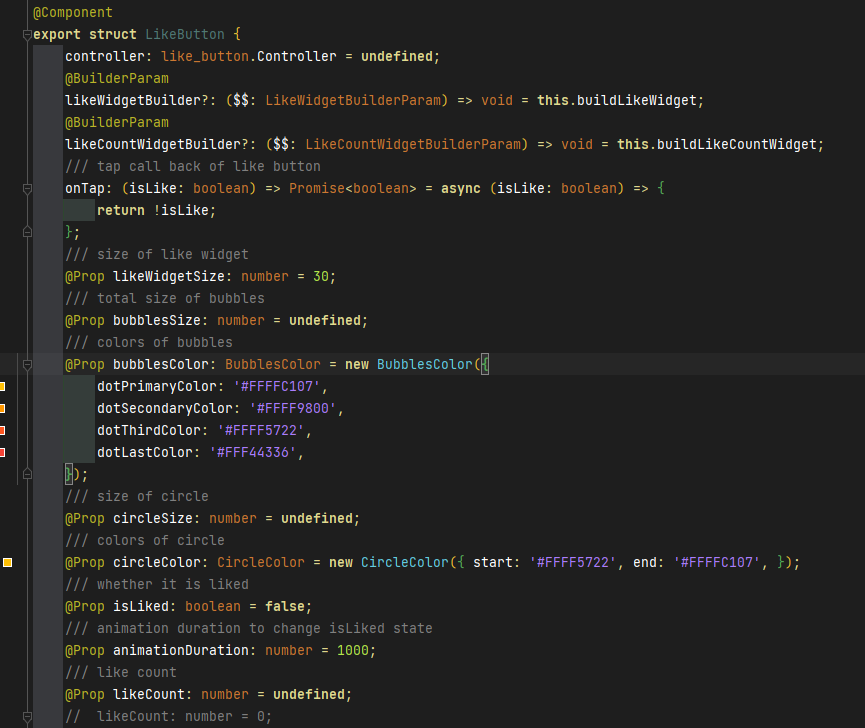
Task: Collapse the bubblesColor BubblesColor initializer
Action: 27,365
